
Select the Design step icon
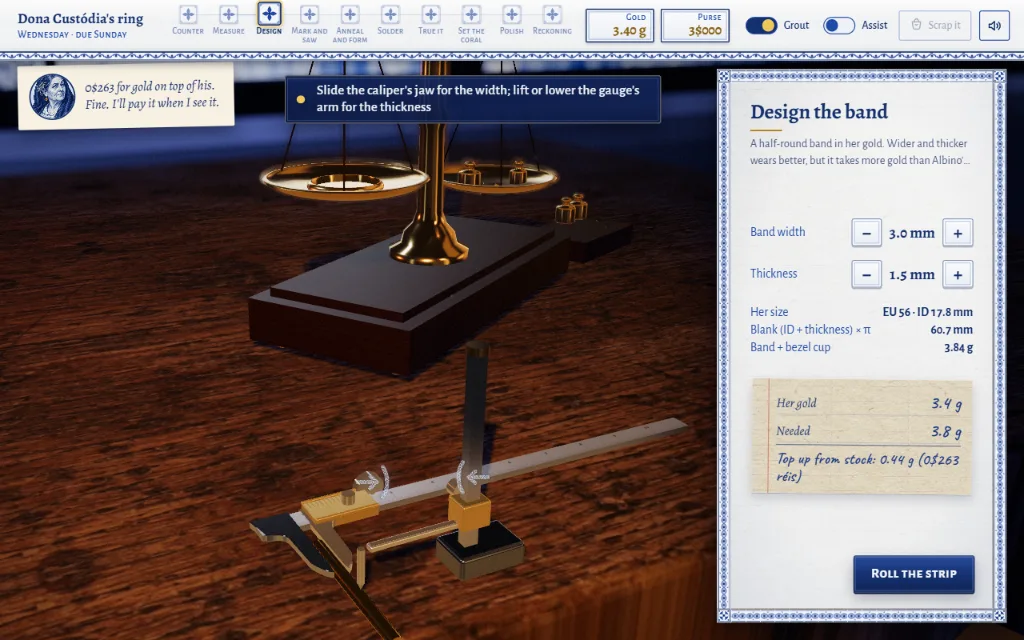pos(269,13)
